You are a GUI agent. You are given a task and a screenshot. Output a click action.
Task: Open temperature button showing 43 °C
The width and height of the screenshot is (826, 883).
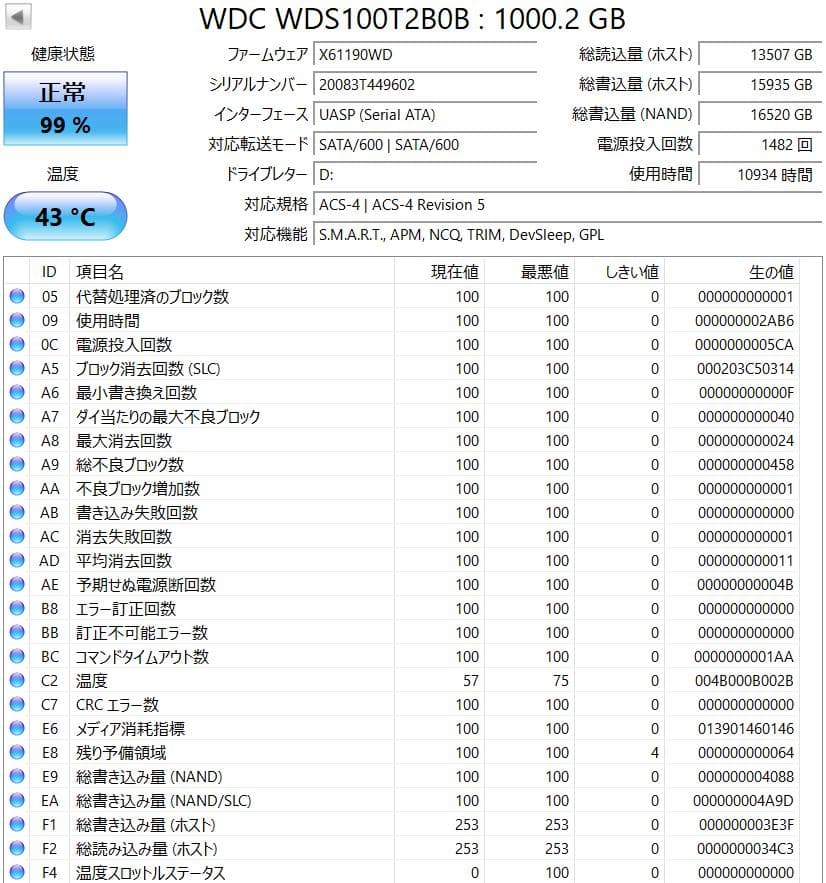tap(65, 216)
